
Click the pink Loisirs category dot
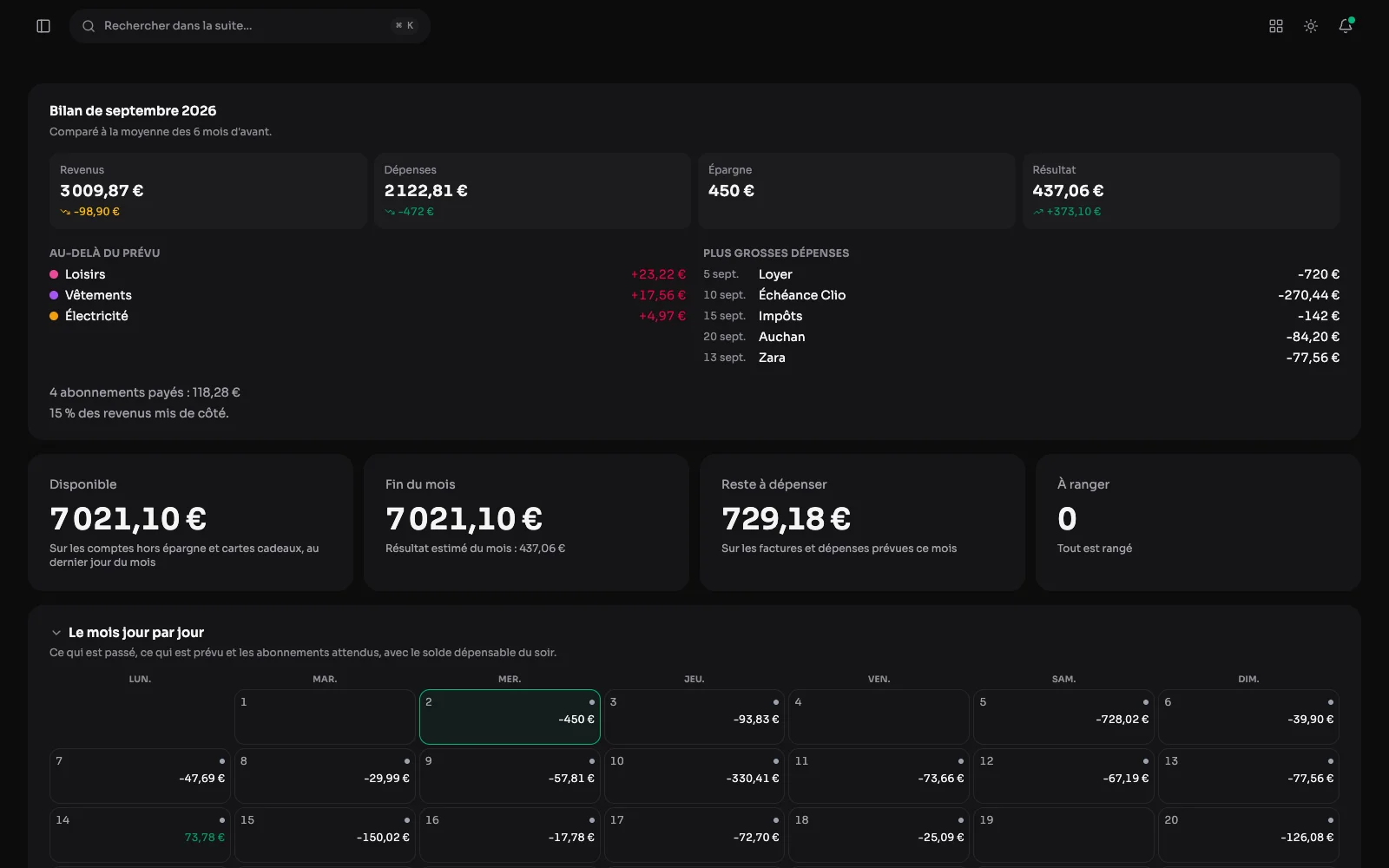click(54, 274)
